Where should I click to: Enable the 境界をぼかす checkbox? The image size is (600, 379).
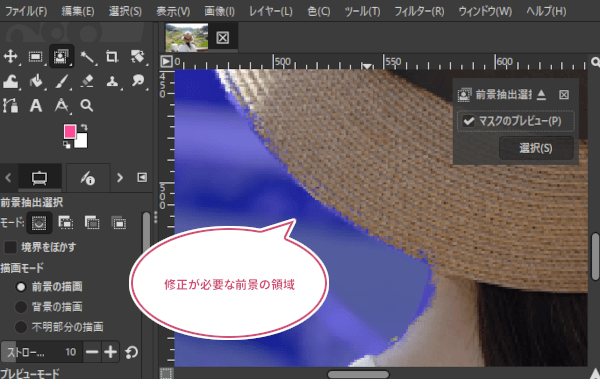pos(10,247)
